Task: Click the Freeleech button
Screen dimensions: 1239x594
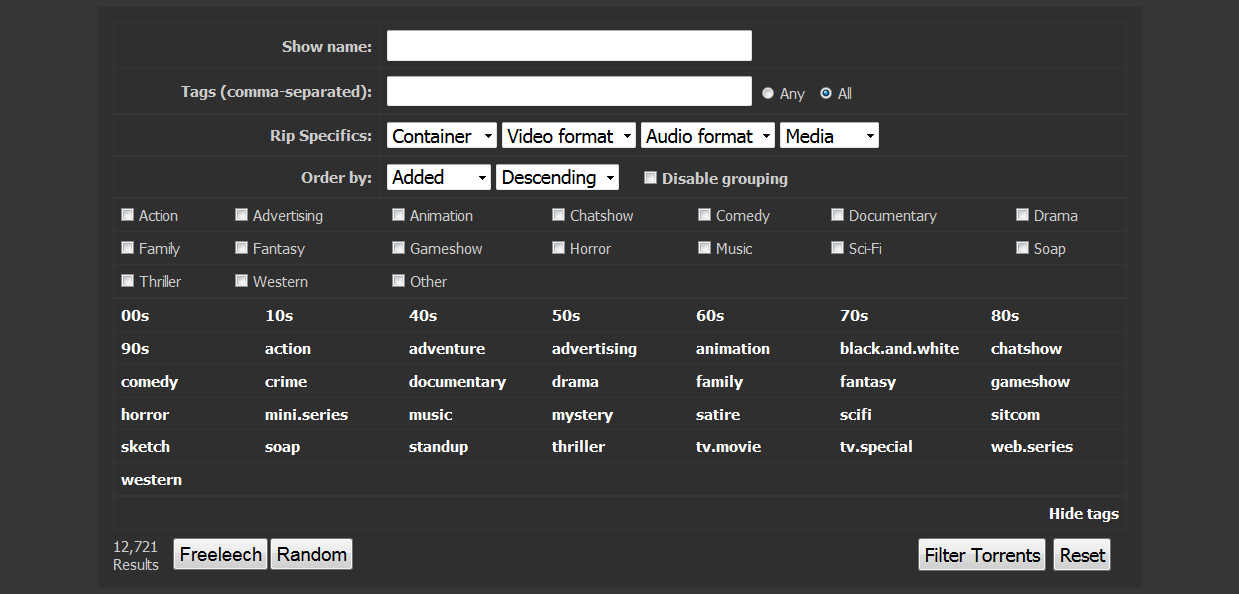Action: [x=220, y=554]
